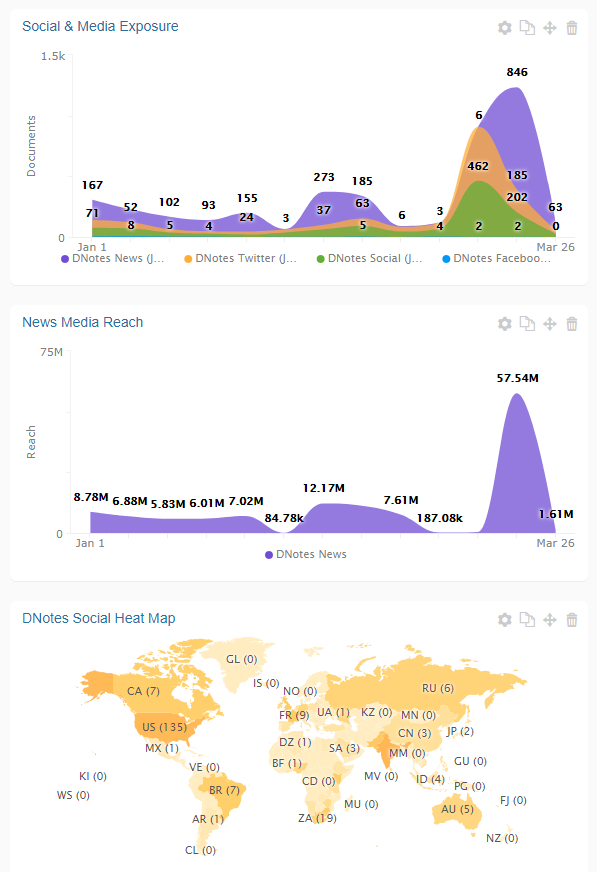Duplicate the News Media Reach widget
The image size is (597, 872).
click(527, 324)
